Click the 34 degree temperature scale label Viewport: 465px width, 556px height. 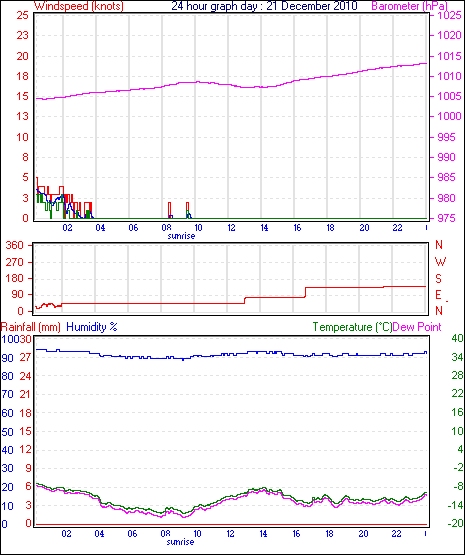(457, 357)
